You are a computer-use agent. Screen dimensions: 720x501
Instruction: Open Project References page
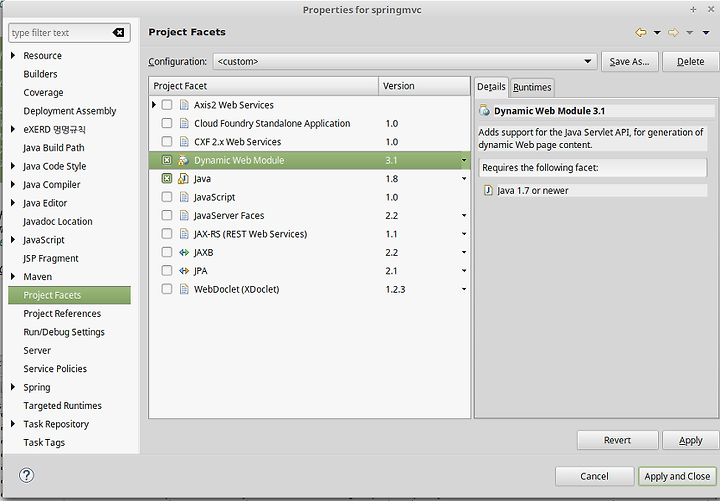pos(62,313)
